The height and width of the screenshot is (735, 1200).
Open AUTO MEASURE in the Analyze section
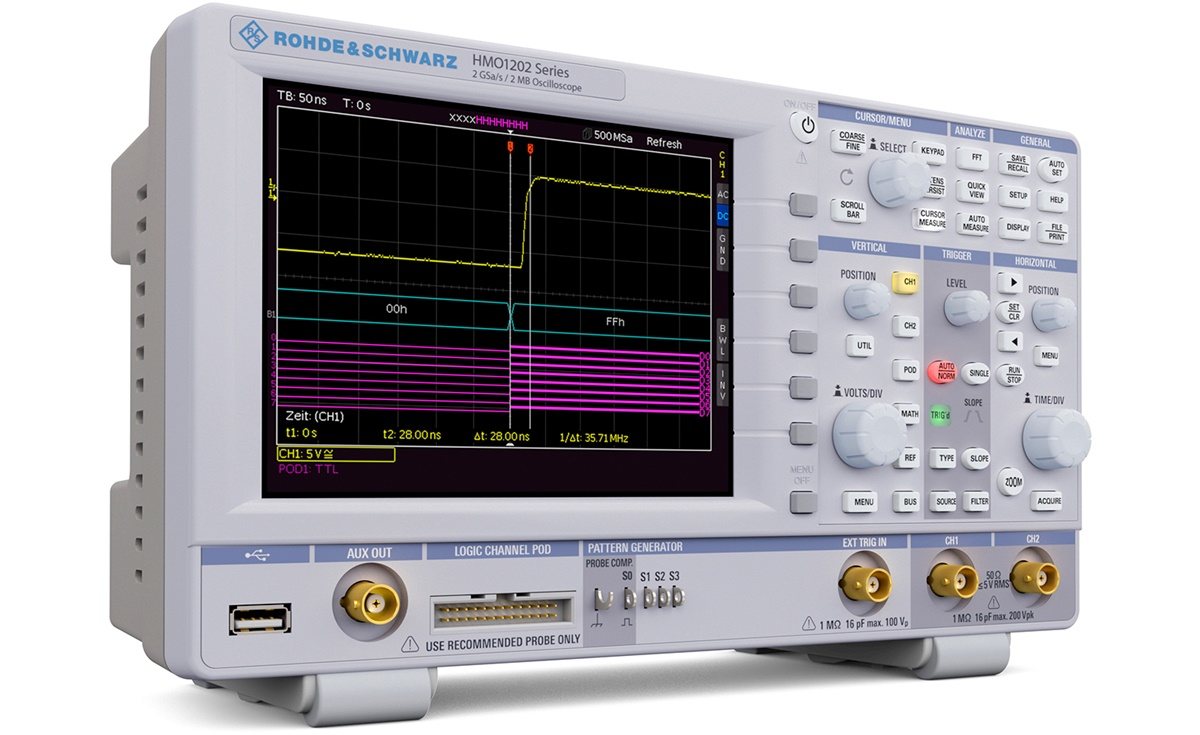[x=975, y=223]
